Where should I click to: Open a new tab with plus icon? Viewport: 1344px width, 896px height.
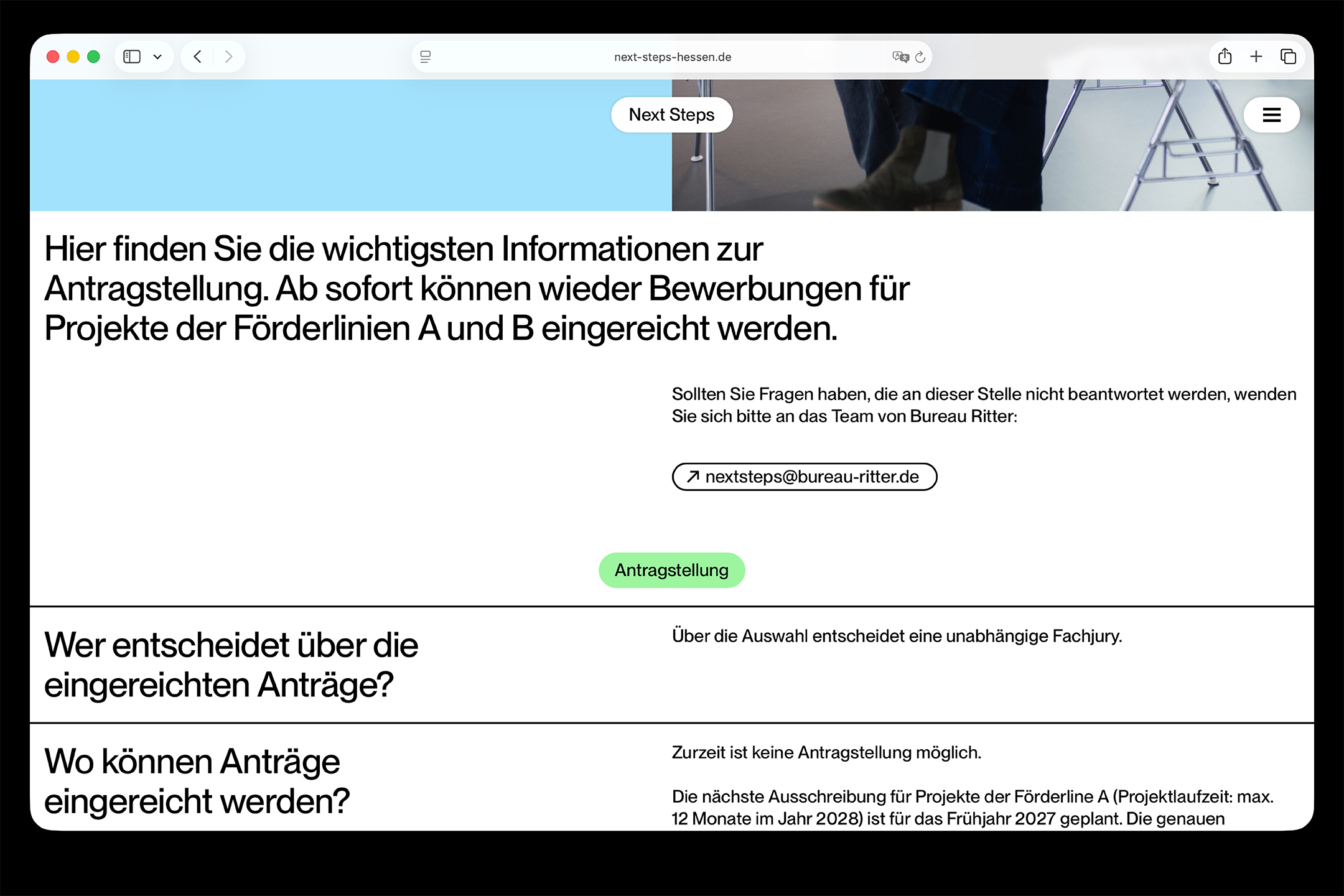pos(1256,57)
